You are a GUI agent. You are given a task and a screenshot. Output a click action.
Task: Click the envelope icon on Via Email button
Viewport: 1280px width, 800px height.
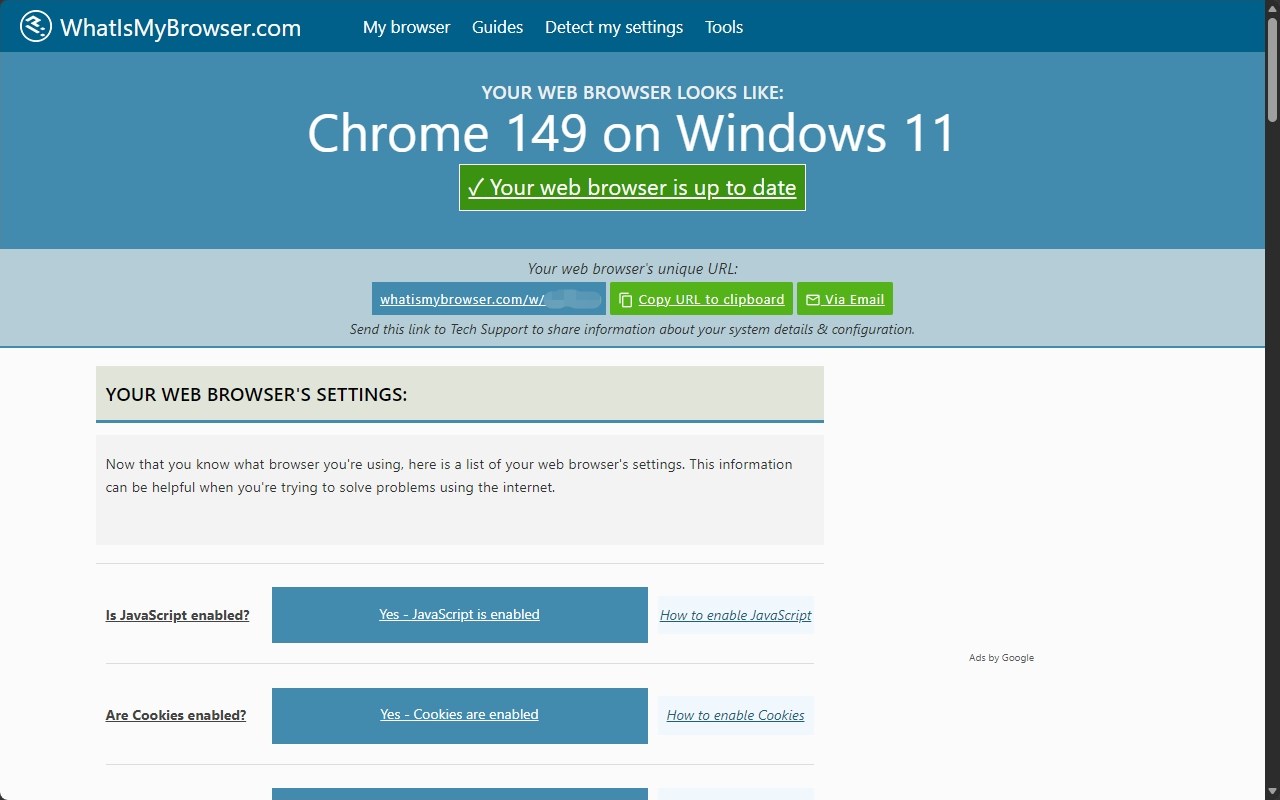813,300
